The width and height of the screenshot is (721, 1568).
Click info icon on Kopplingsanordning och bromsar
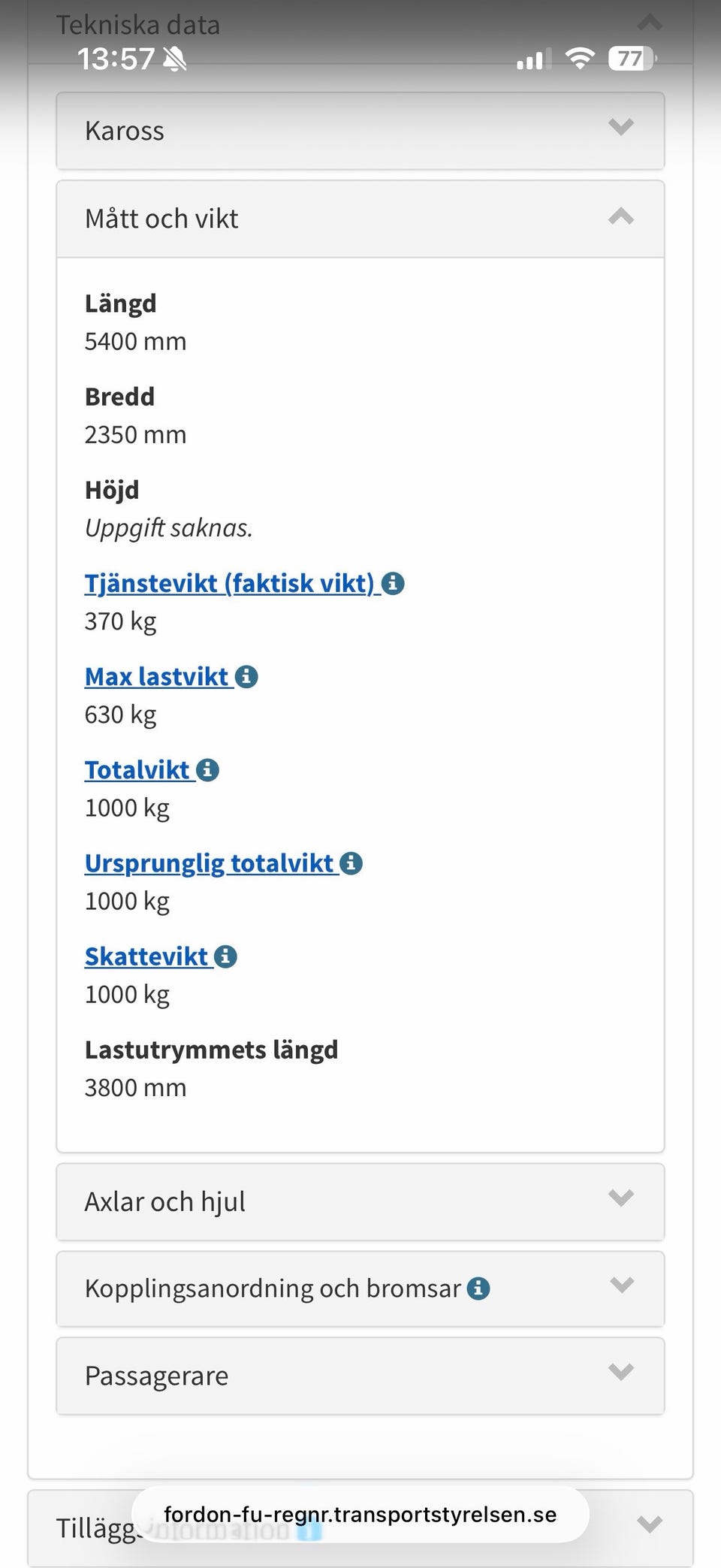478,1289
